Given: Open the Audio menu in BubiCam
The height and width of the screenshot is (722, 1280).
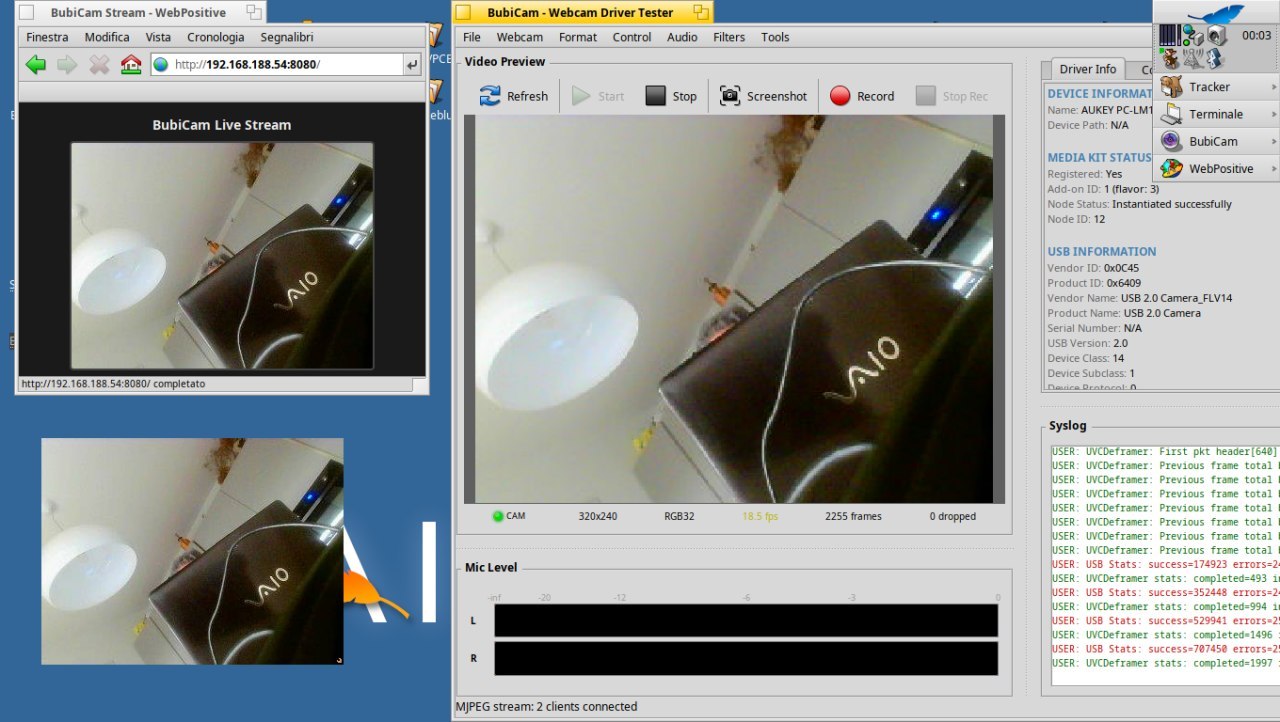Looking at the screenshot, I should click(682, 37).
